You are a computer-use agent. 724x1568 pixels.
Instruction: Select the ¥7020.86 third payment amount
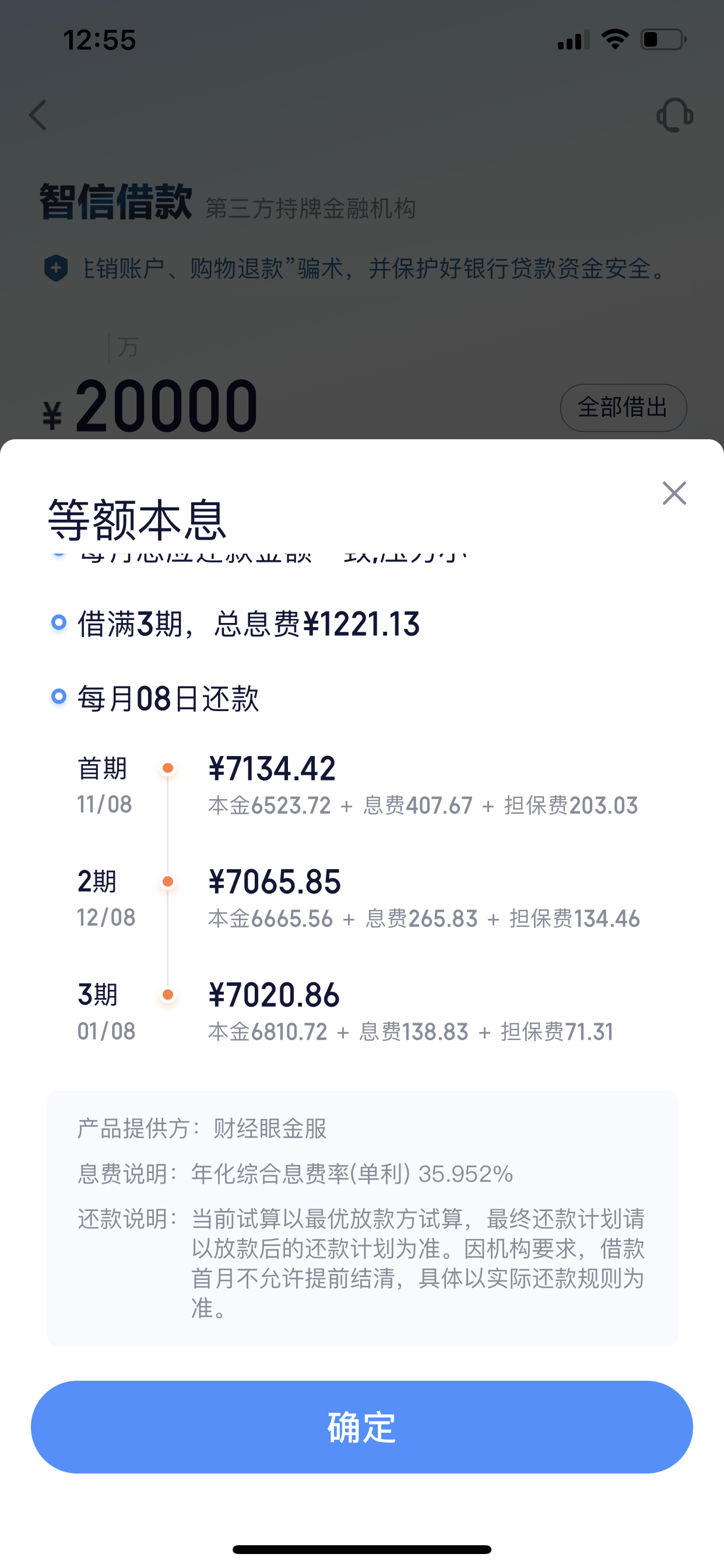(274, 995)
